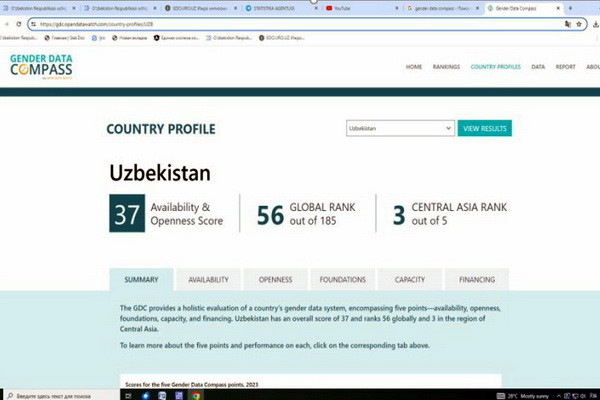Screen dimensions: 600x400
Task: Click the Central Asia rank number 3
Action: click(x=399, y=214)
